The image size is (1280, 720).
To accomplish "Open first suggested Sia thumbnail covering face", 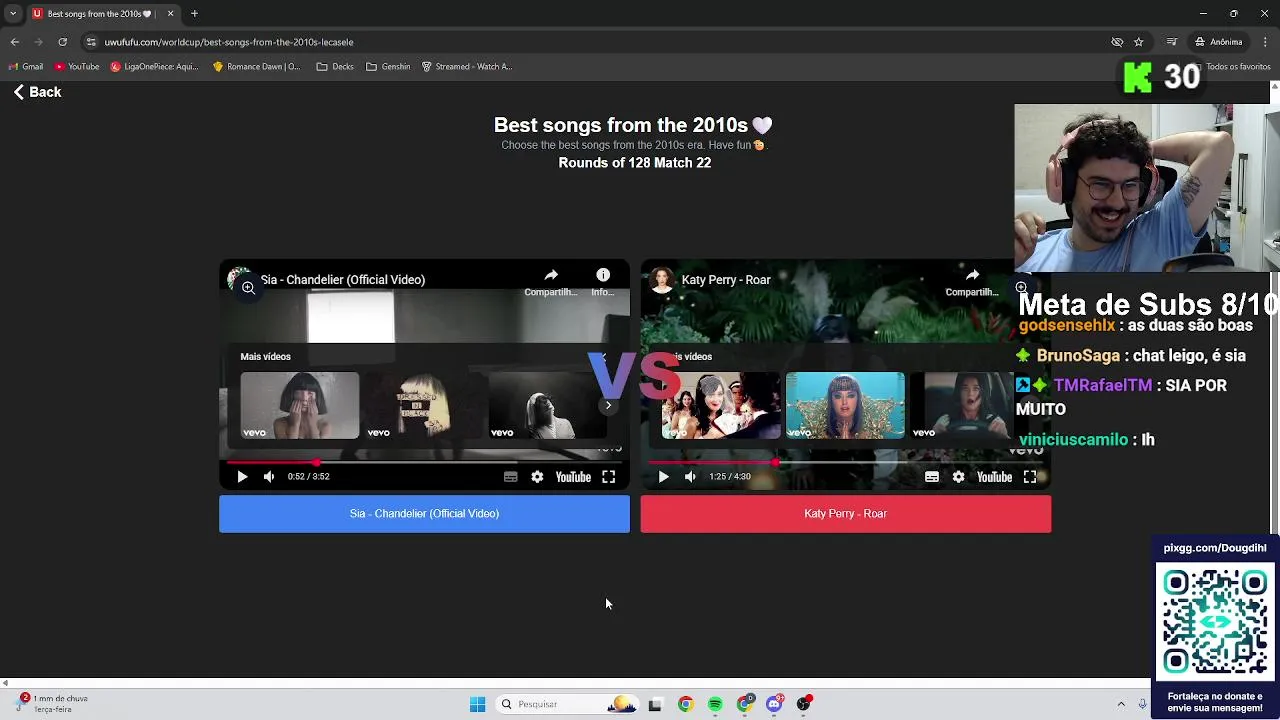I will (299, 405).
